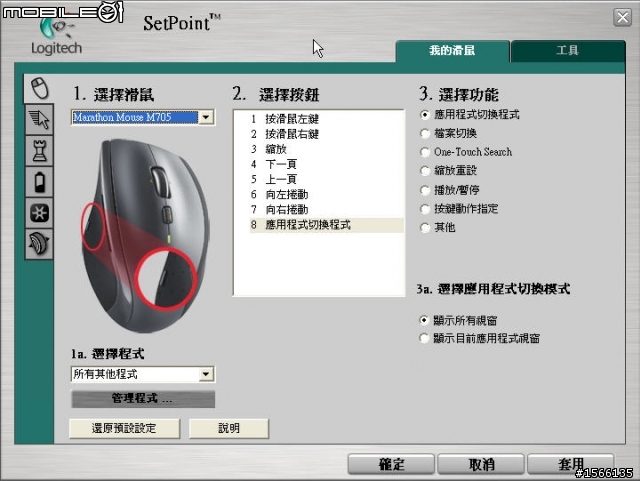Screen dimensions: 640x481
Task: Apply settings with the 套用 button
Action: [x=571, y=464]
